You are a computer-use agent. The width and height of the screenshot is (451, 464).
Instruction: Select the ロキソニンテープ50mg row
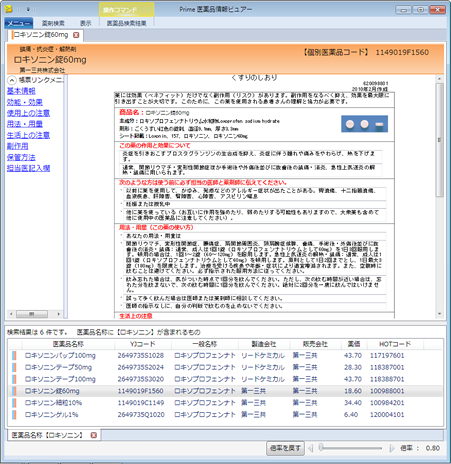click(226, 367)
